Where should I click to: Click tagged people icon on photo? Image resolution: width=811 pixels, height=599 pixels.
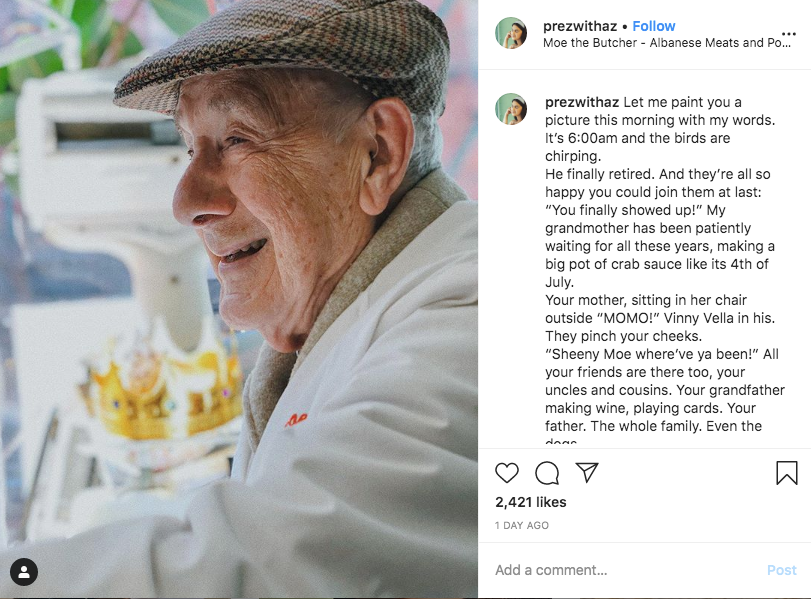pos(24,572)
